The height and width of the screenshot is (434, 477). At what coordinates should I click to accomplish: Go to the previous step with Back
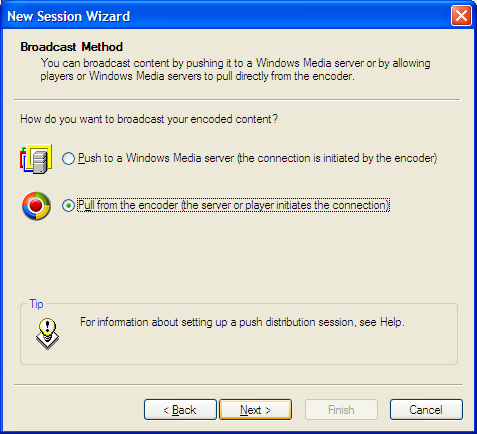(180, 410)
